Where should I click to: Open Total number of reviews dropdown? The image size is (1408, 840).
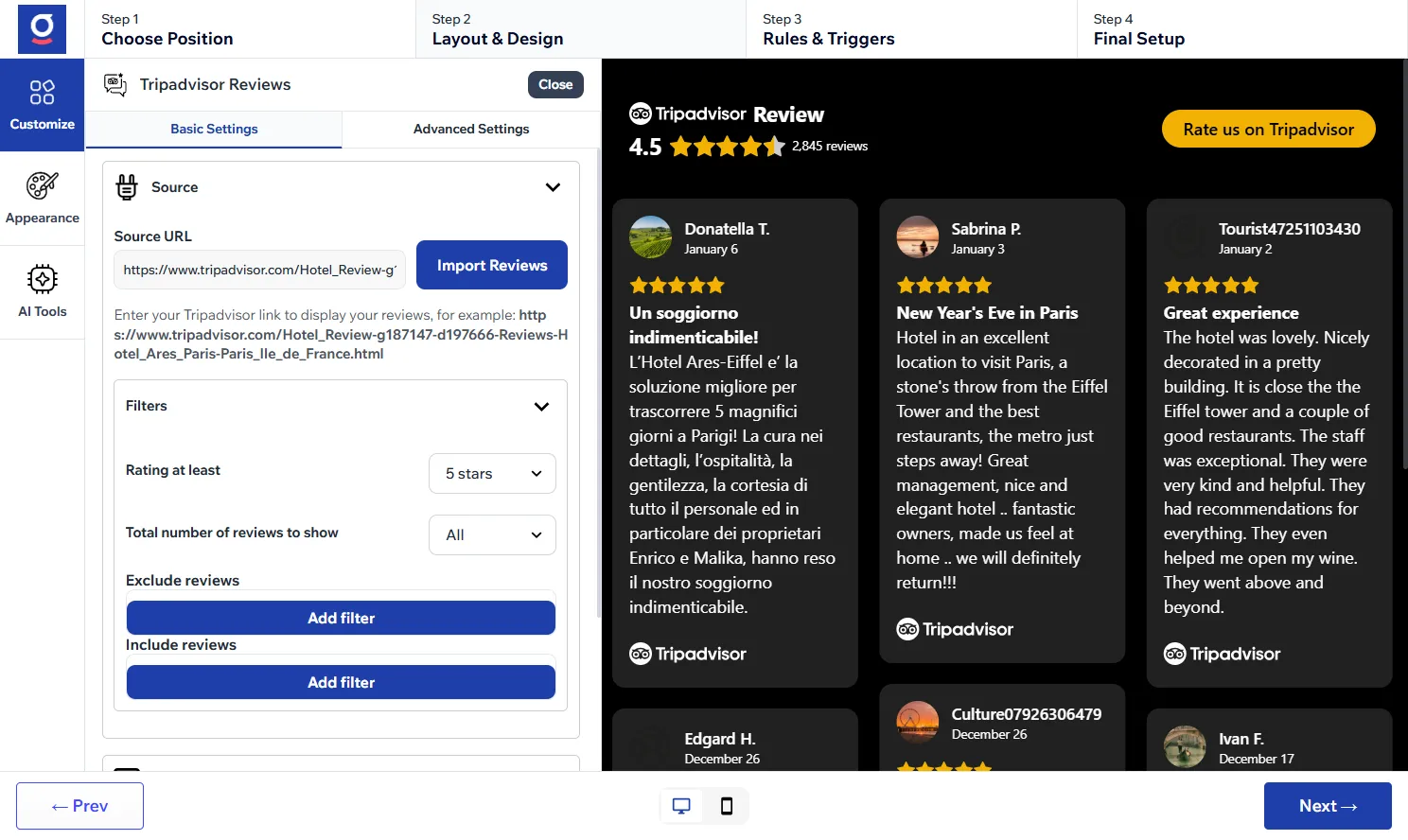pos(492,535)
